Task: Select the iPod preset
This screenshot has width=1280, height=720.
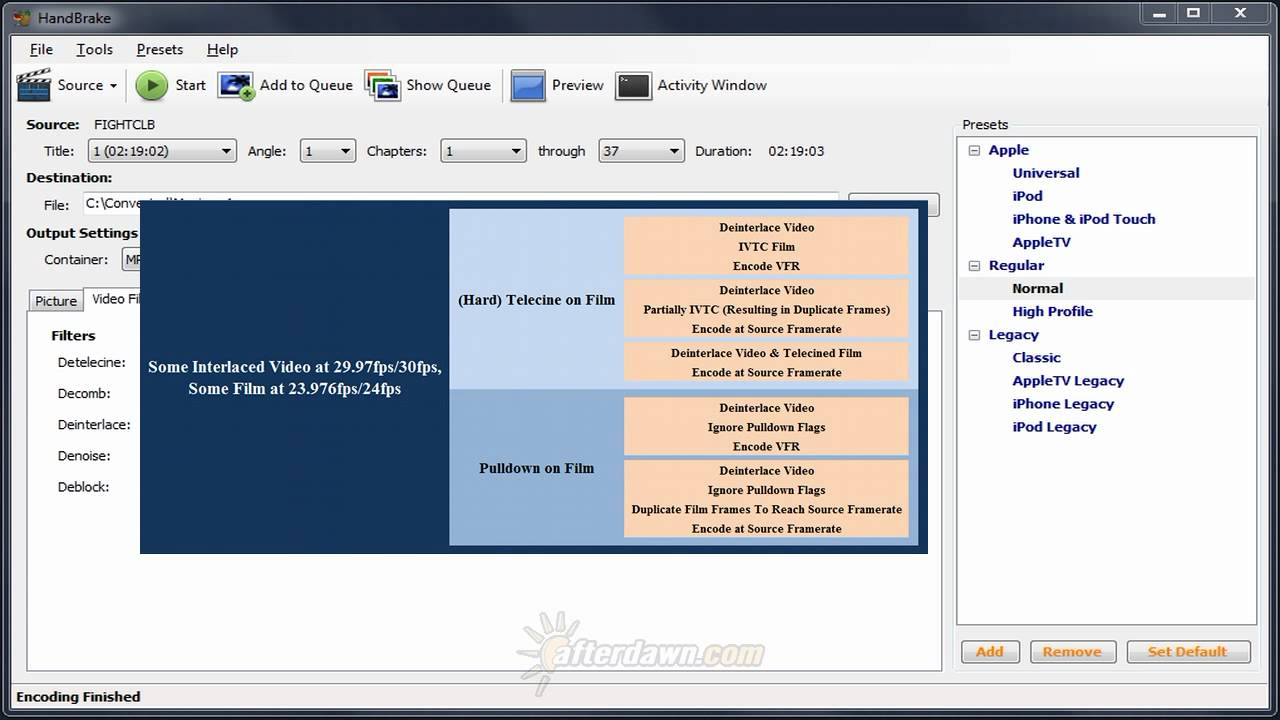Action: (1027, 196)
